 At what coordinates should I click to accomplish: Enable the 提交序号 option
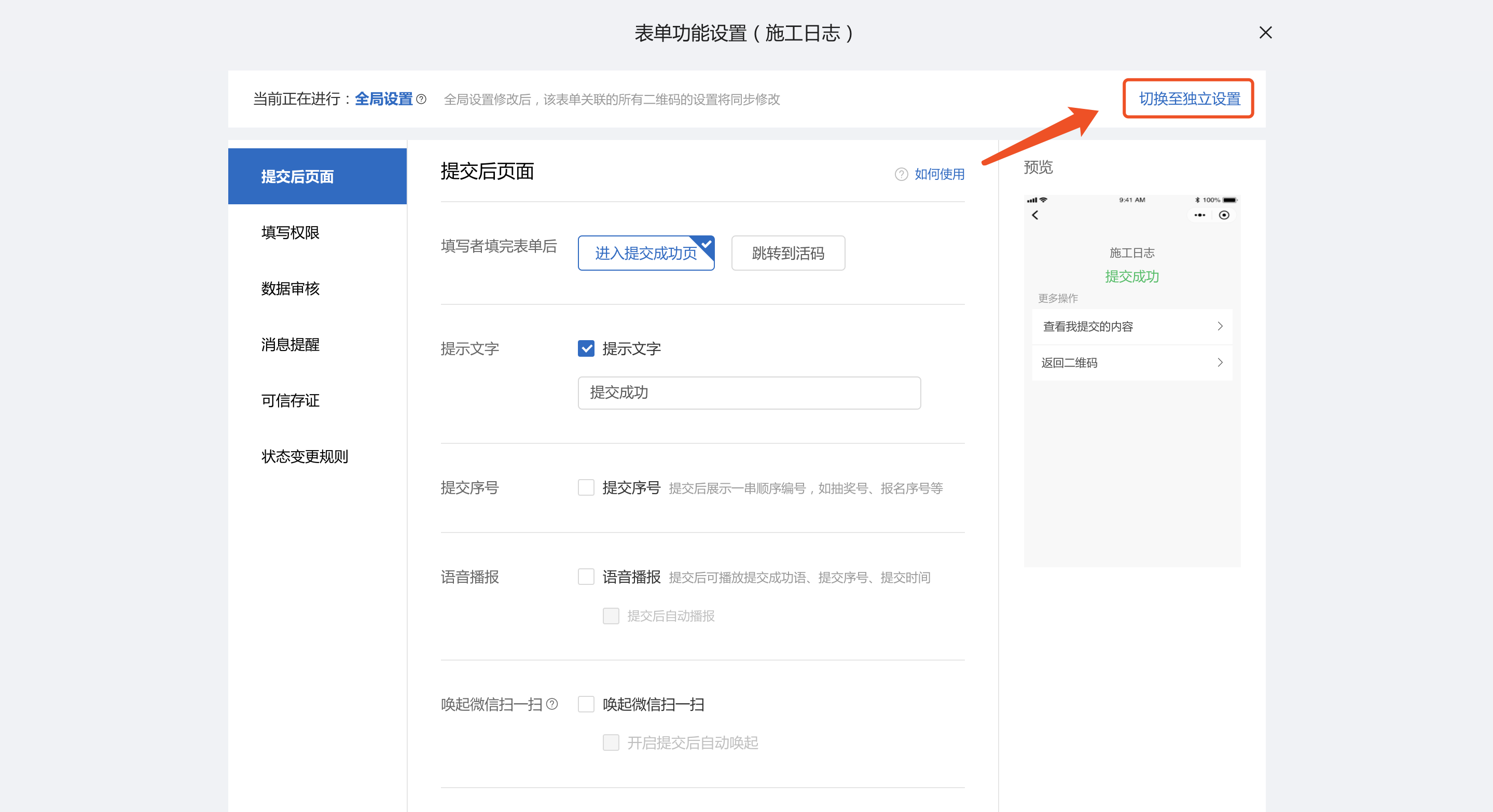(x=586, y=487)
